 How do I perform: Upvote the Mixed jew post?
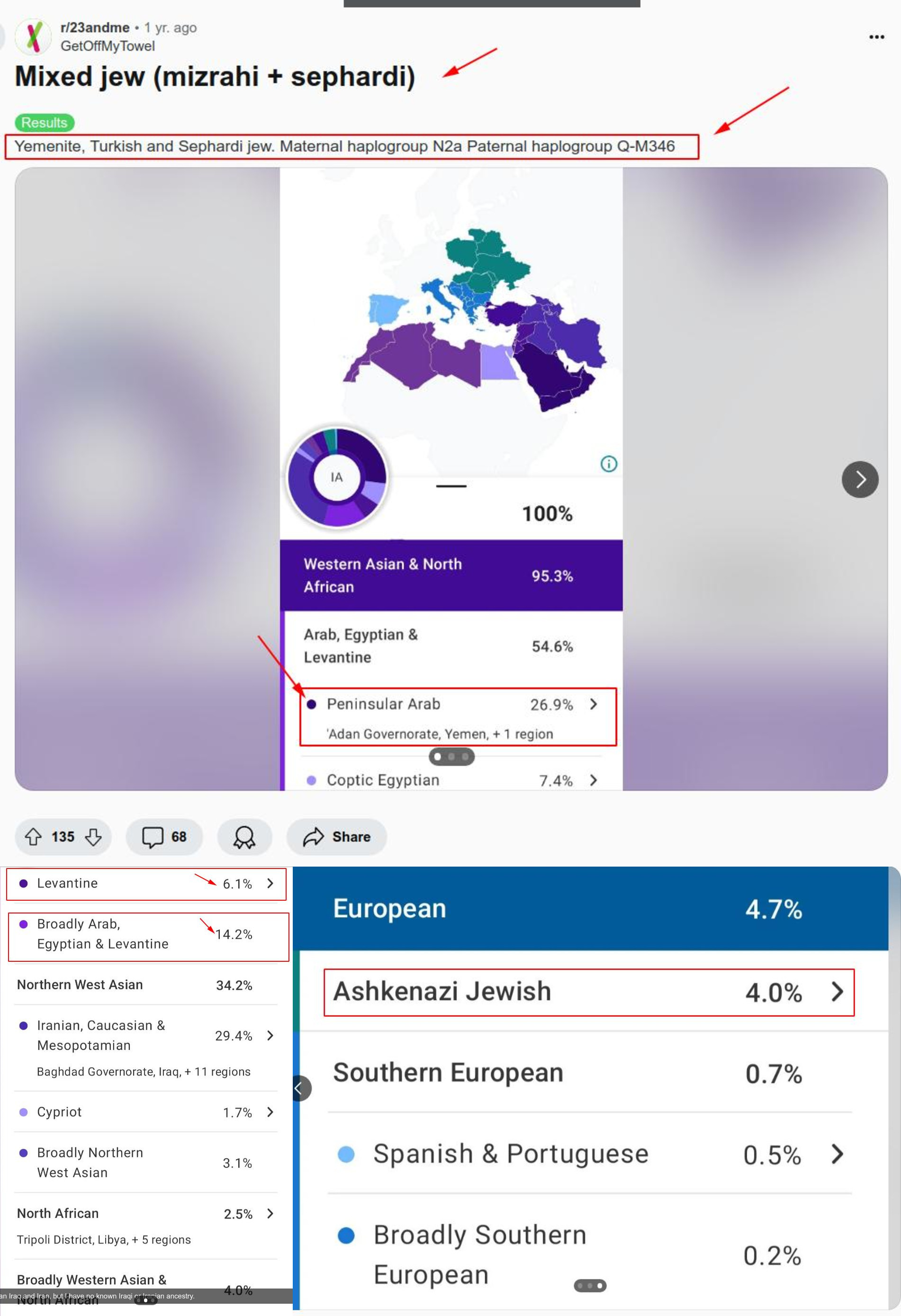pyautogui.click(x=33, y=836)
